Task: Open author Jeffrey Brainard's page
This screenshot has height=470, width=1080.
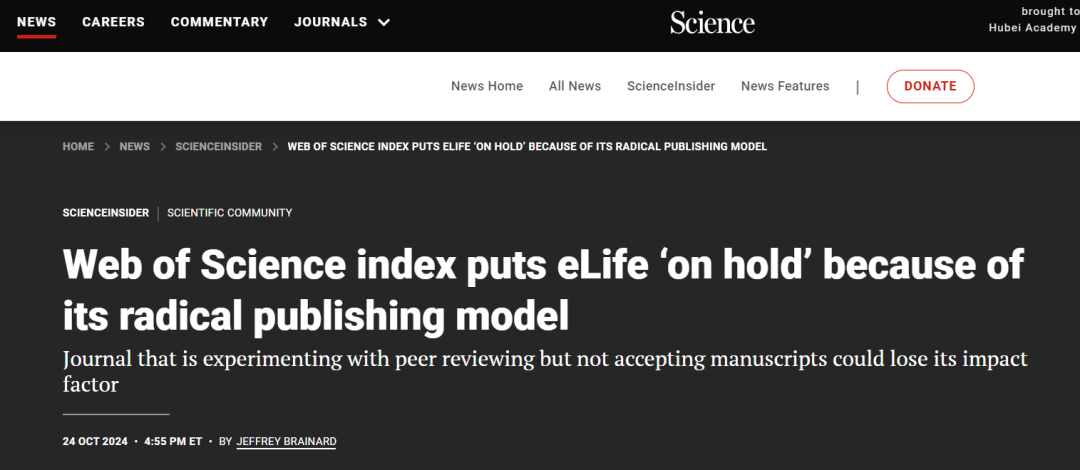Action: point(286,441)
